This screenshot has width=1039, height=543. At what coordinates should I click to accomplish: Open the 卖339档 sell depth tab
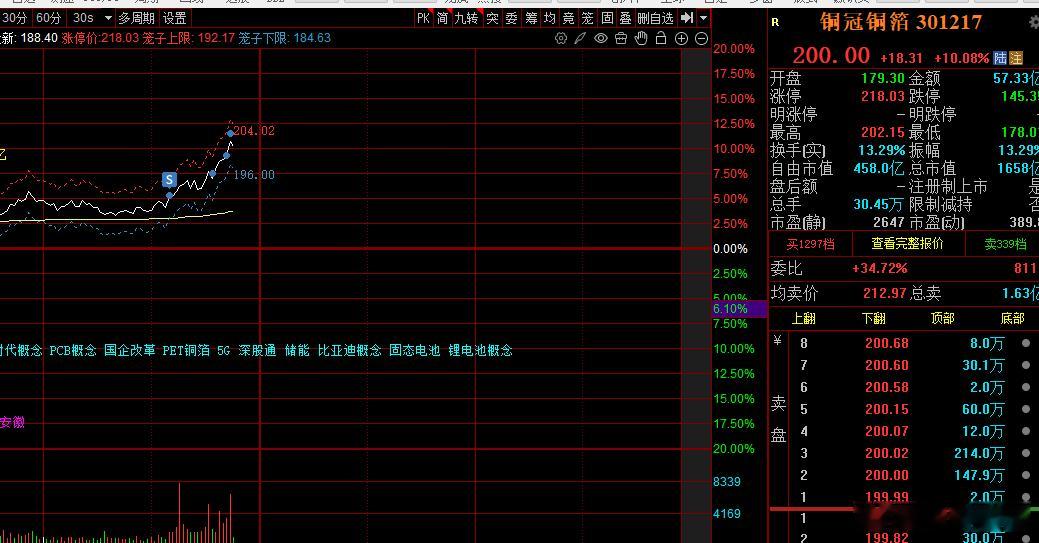coord(1005,244)
